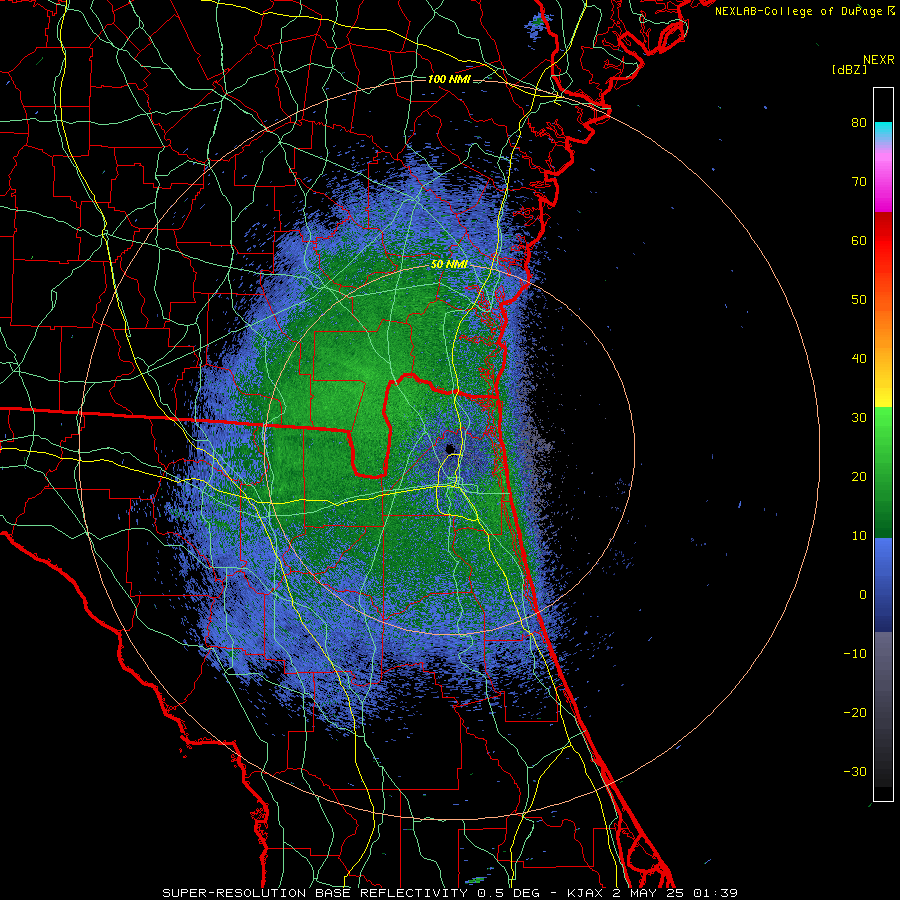Click the 2 MAY 25 date in the caption

point(650,893)
